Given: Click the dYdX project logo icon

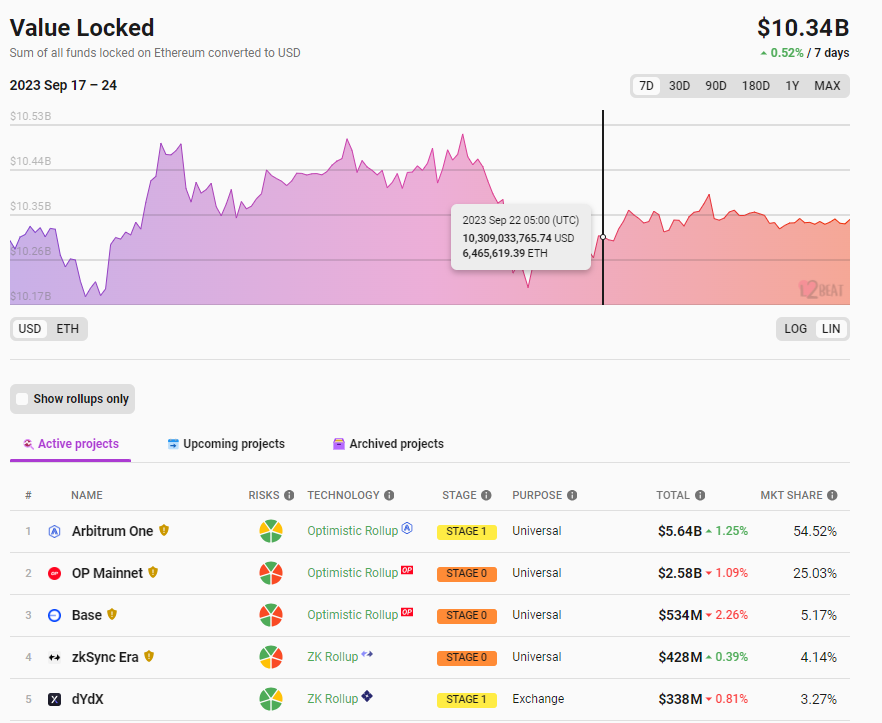Looking at the screenshot, I should tap(55, 699).
